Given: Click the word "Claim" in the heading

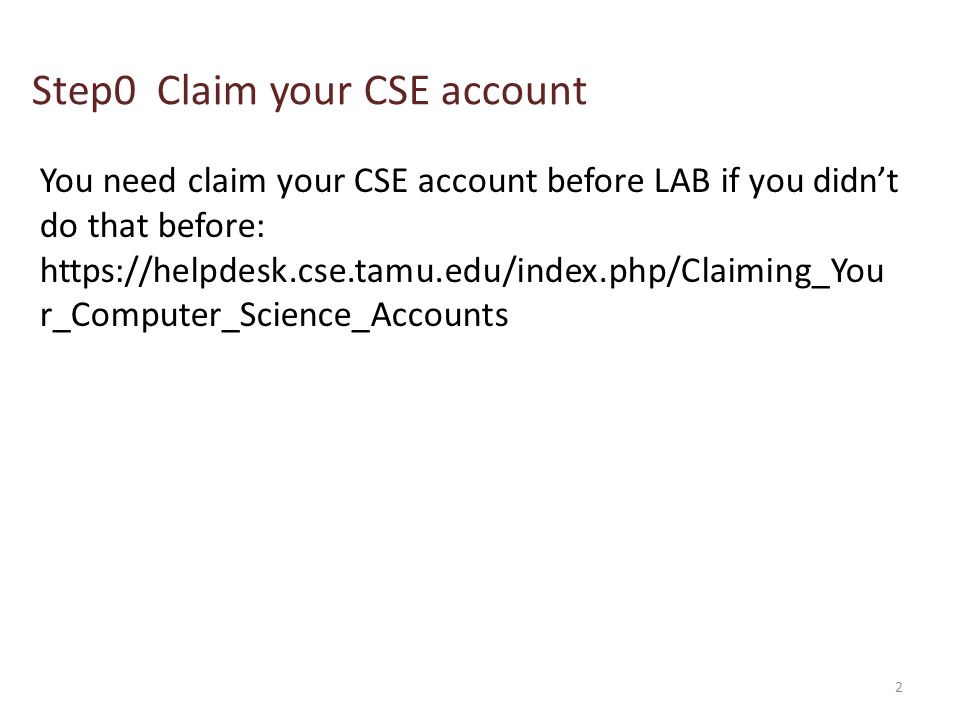Looking at the screenshot, I should click(206, 91).
